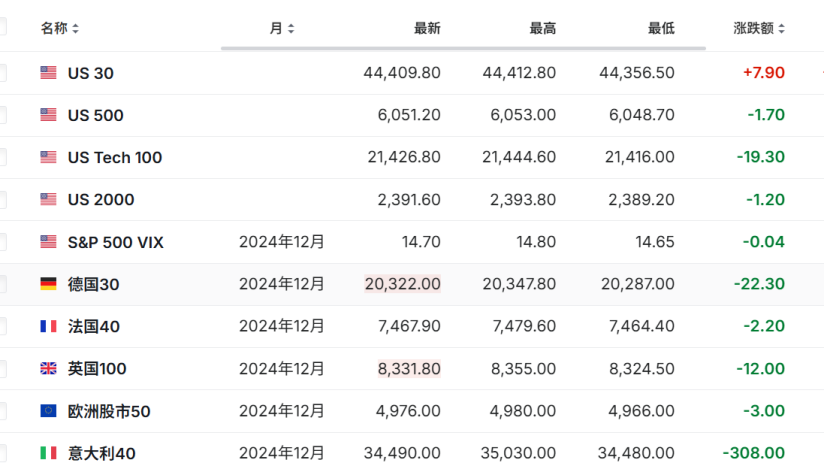Click the US flag beside S&P 500 VIX
The width and height of the screenshot is (830, 469).
pyautogui.click(x=48, y=242)
